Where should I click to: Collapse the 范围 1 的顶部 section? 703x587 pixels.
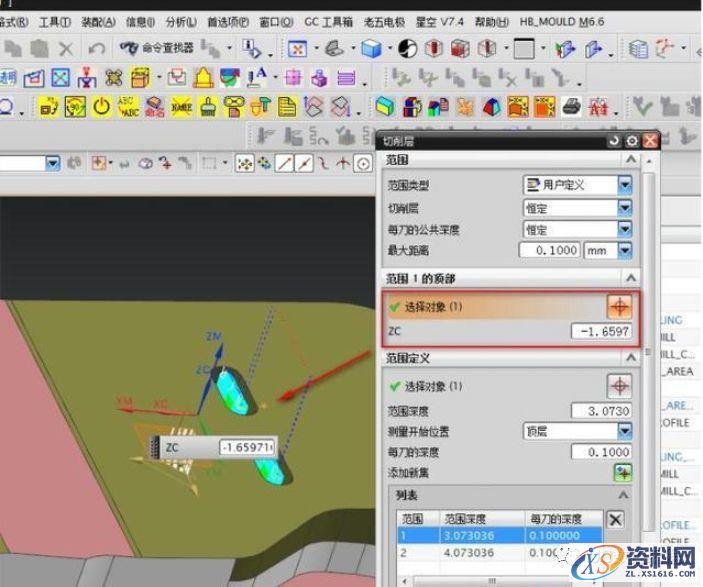click(630, 278)
